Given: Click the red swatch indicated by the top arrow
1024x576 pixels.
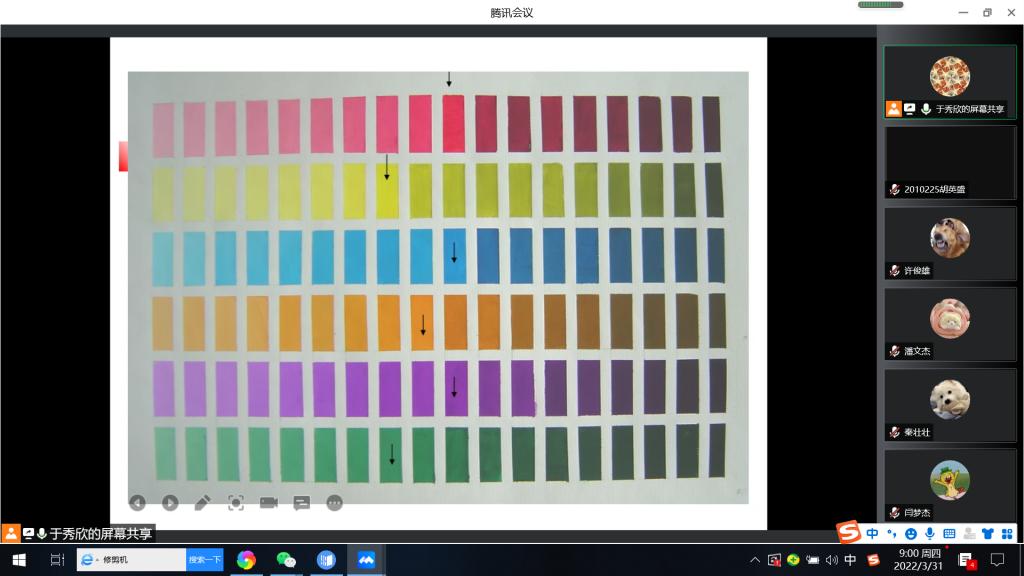Looking at the screenshot, I should [453, 124].
